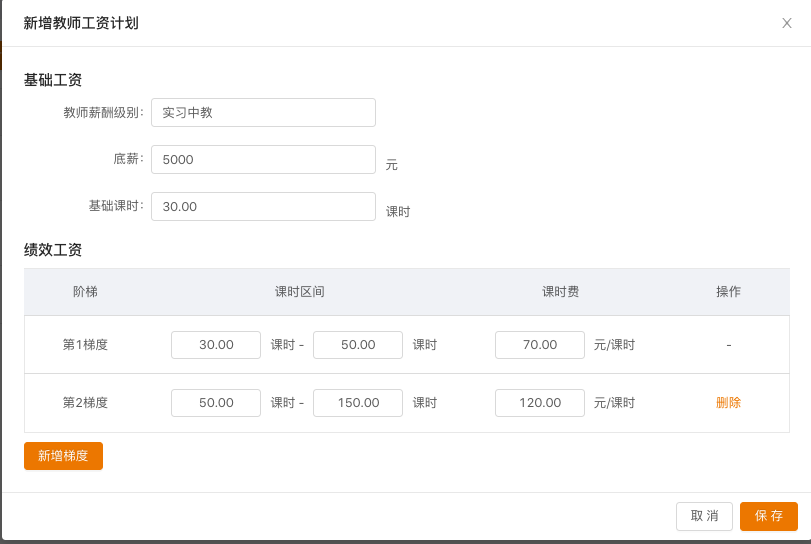Image resolution: width=811 pixels, height=544 pixels.
Task: Save the plan with 保存 button
Action: [x=768, y=516]
